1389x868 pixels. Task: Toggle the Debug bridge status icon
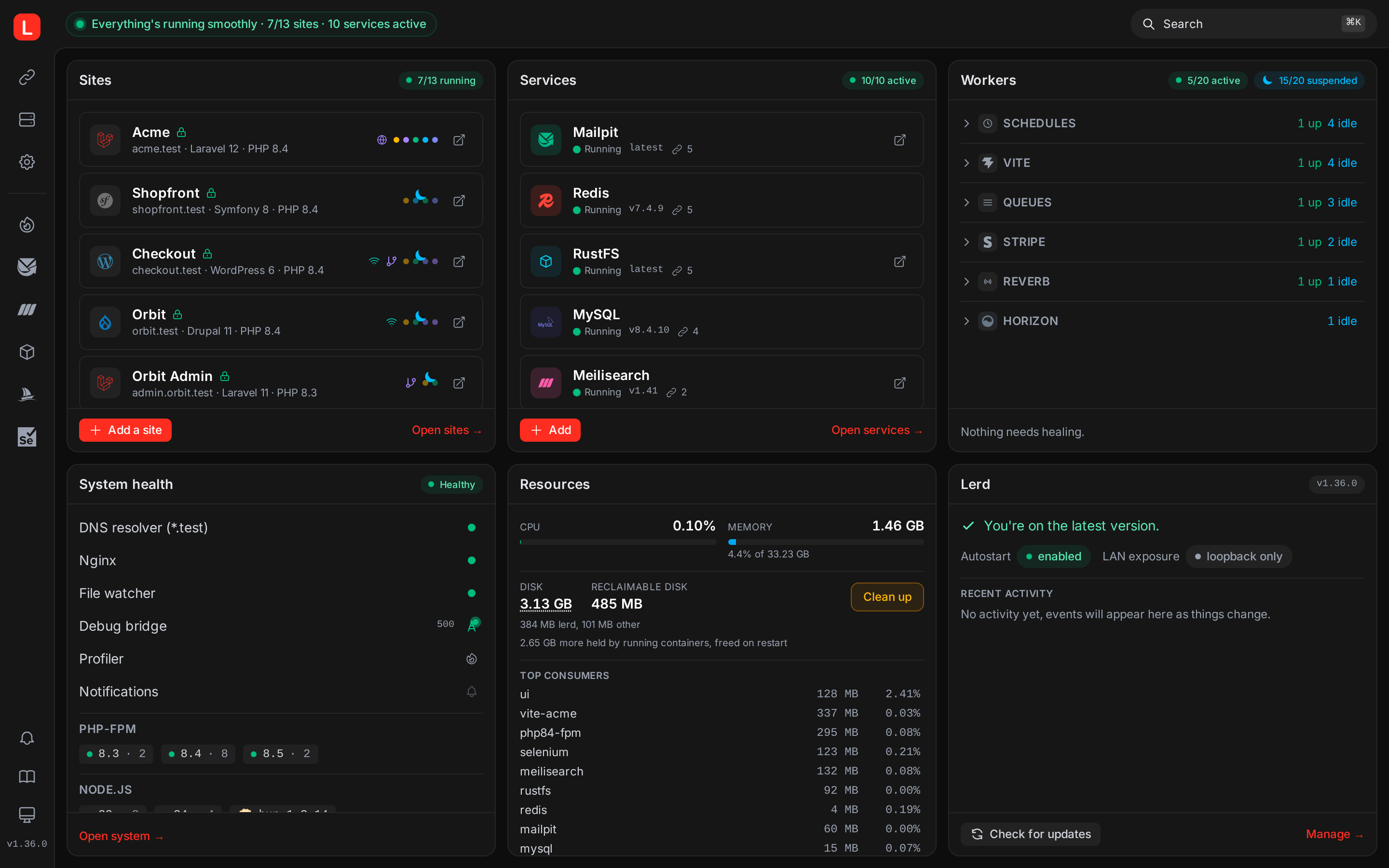[472, 625]
